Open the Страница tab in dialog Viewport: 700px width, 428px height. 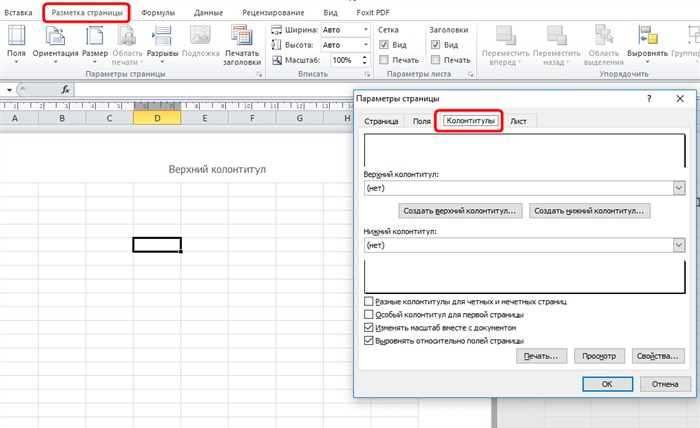coord(381,121)
